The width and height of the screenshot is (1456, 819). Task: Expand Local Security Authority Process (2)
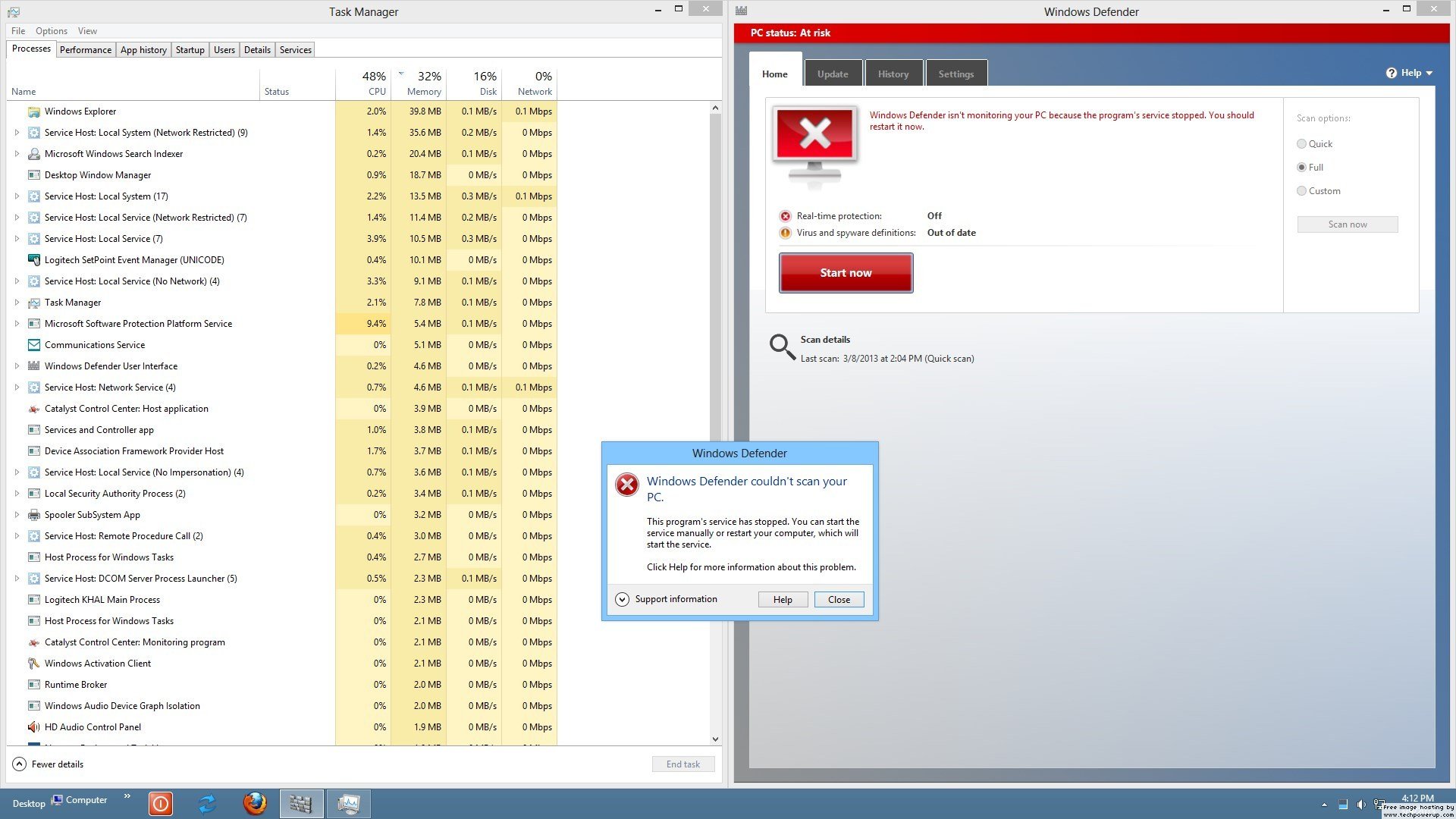[x=17, y=494]
